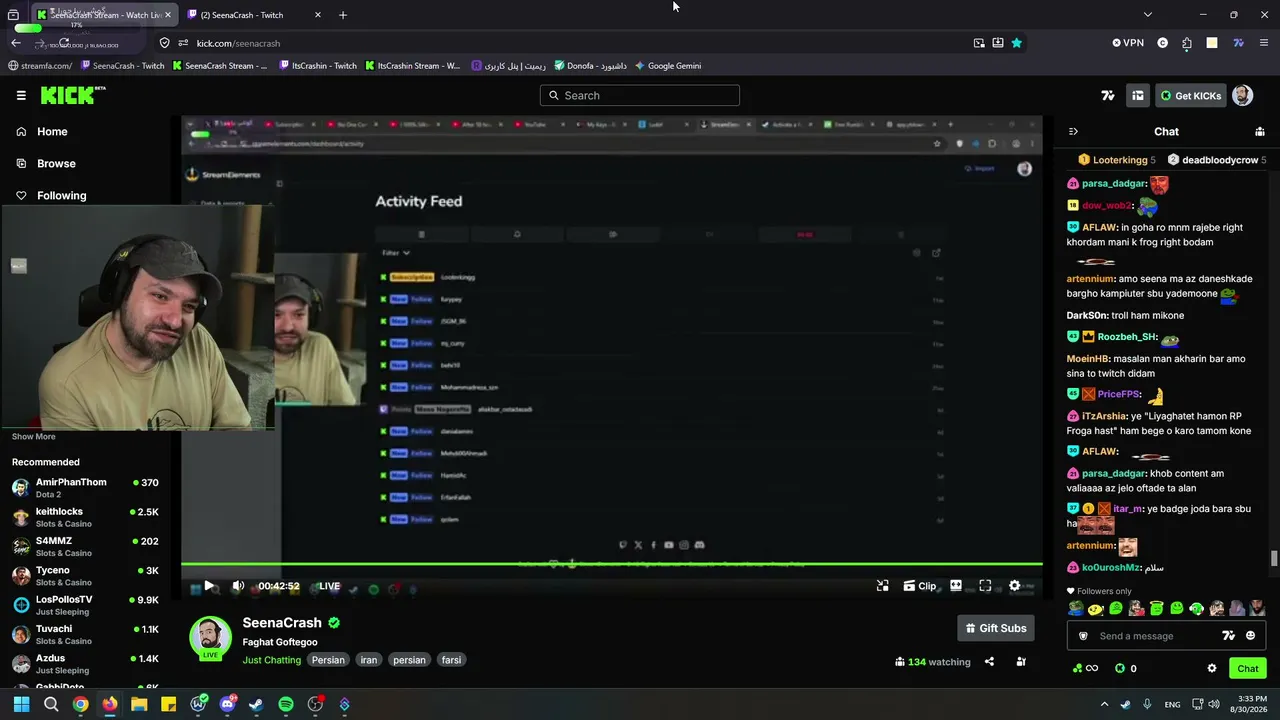Open 7TV emote menu in chat input
This screenshot has width=1280, height=720.
point(1229,636)
